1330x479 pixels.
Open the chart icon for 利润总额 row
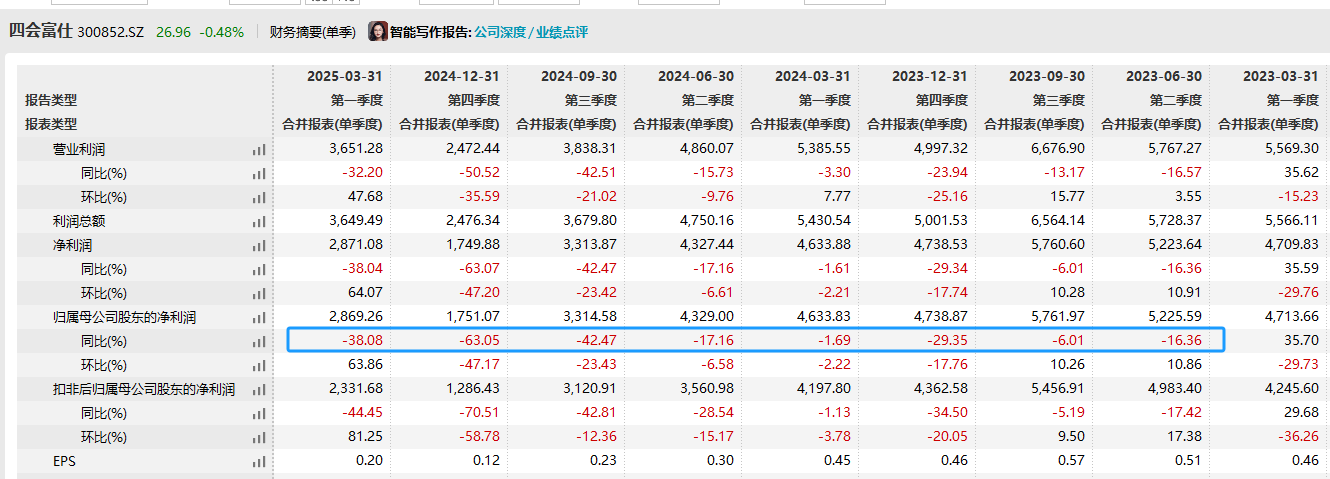[259, 221]
